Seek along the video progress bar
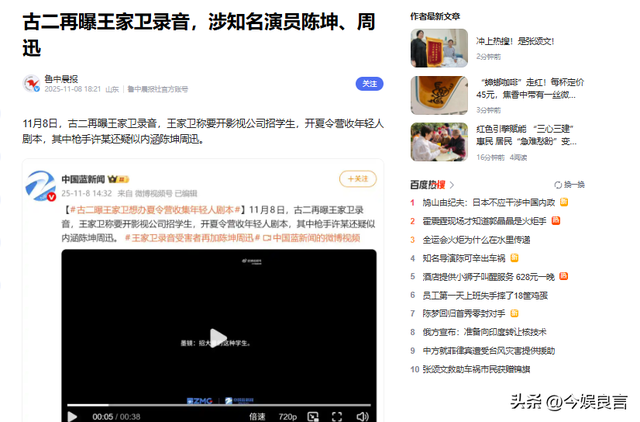Viewport: 640px width, 422px height. pyautogui.click(x=219, y=405)
